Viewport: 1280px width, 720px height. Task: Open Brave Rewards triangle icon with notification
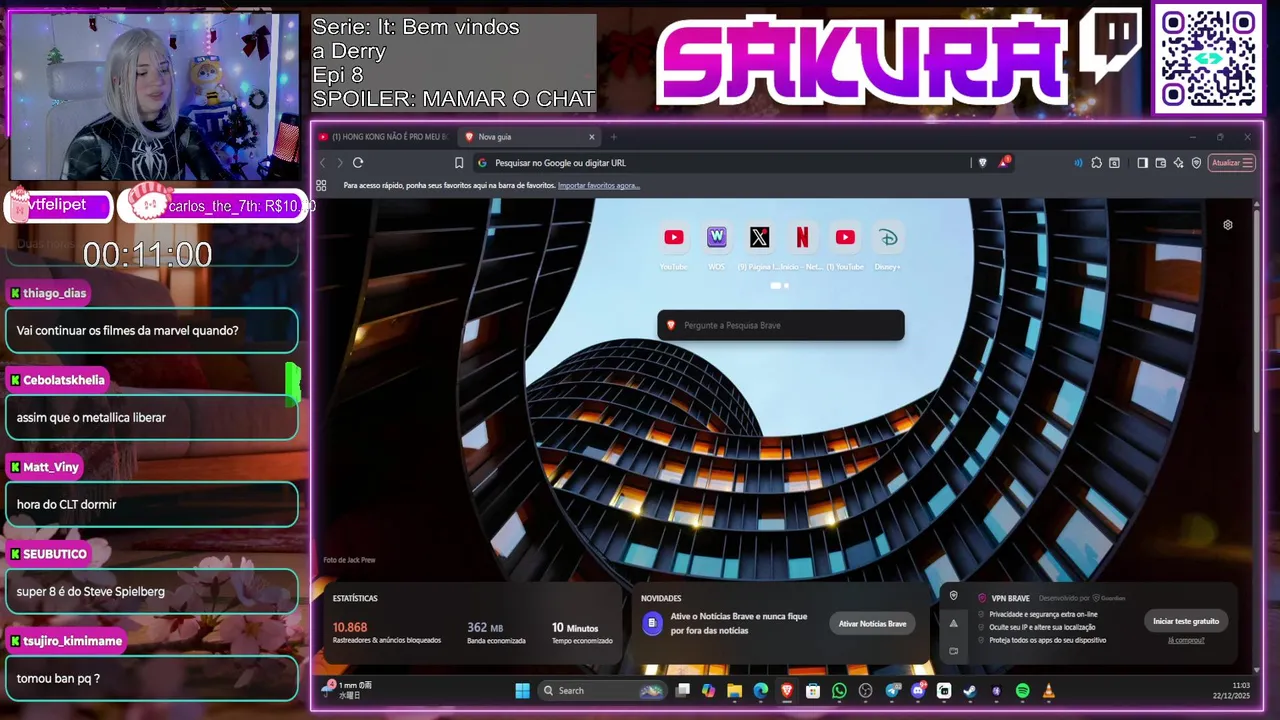[x=1003, y=162]
